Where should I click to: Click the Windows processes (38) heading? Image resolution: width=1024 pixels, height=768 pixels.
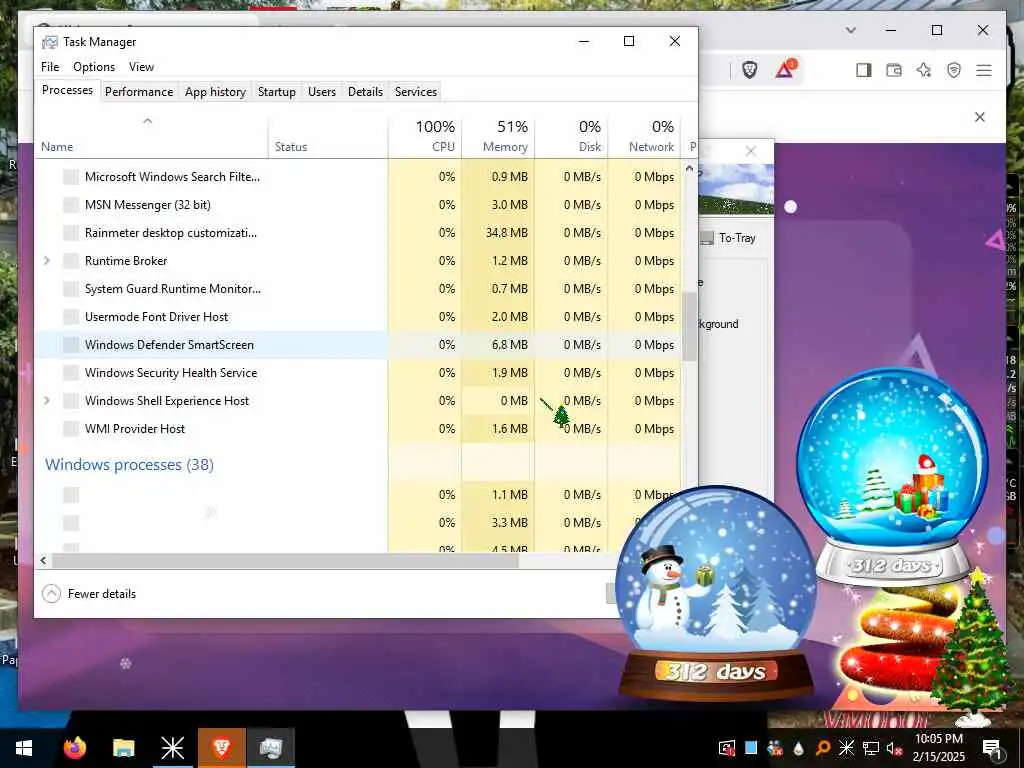tap(129, 465)
